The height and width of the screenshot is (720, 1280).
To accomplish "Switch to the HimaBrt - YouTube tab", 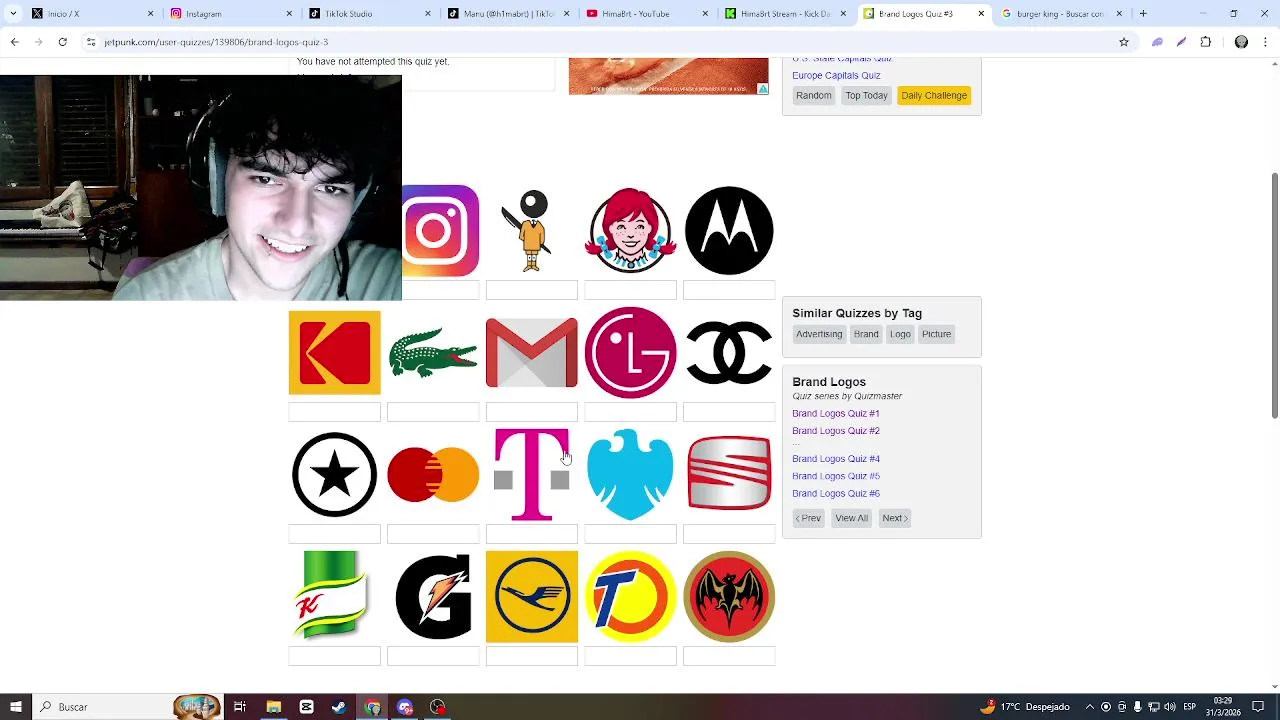I will 646,14.
